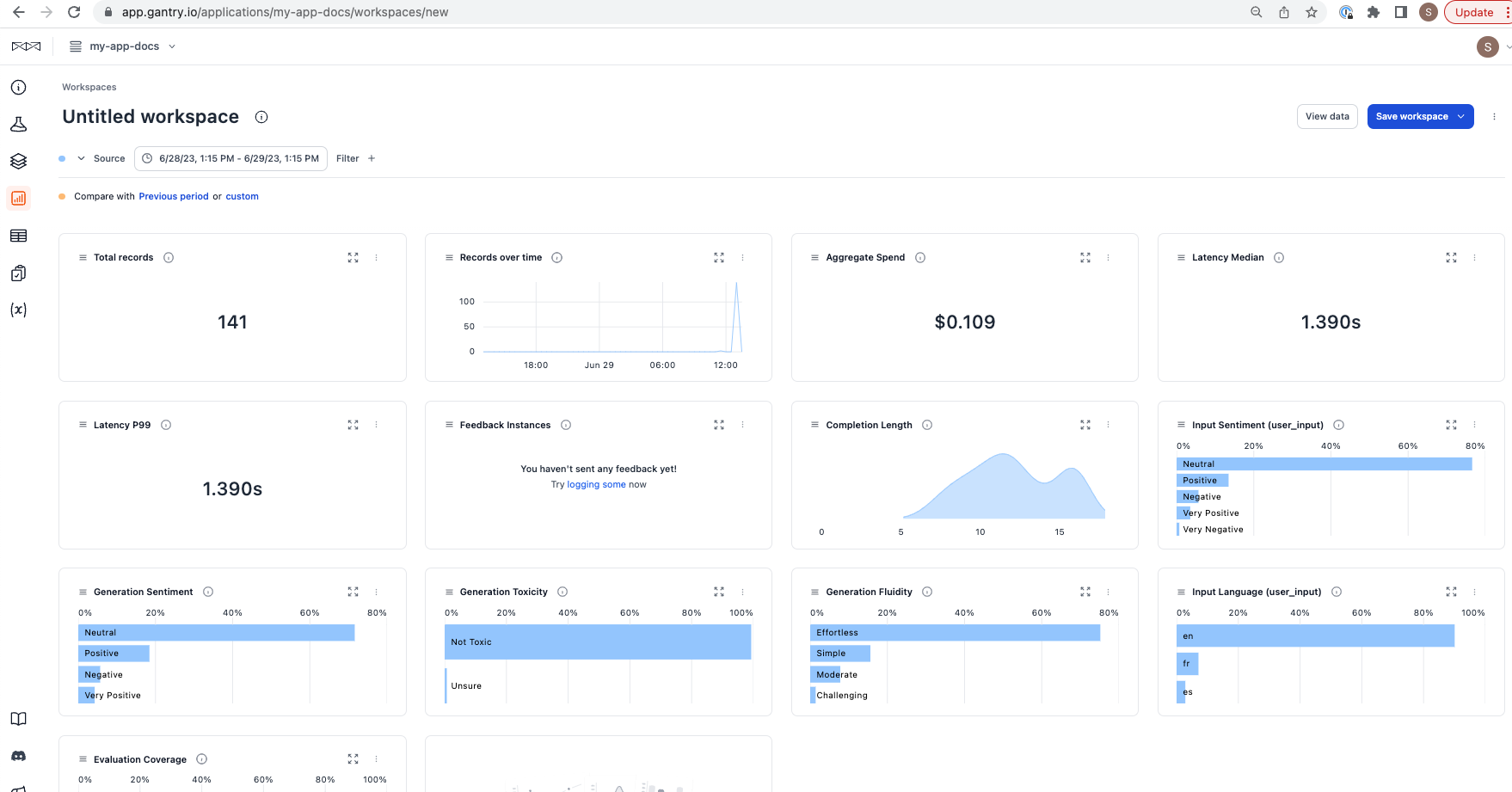Screen dimensions: 1512x792
Task: Open the date range picker
Action: 230,158
